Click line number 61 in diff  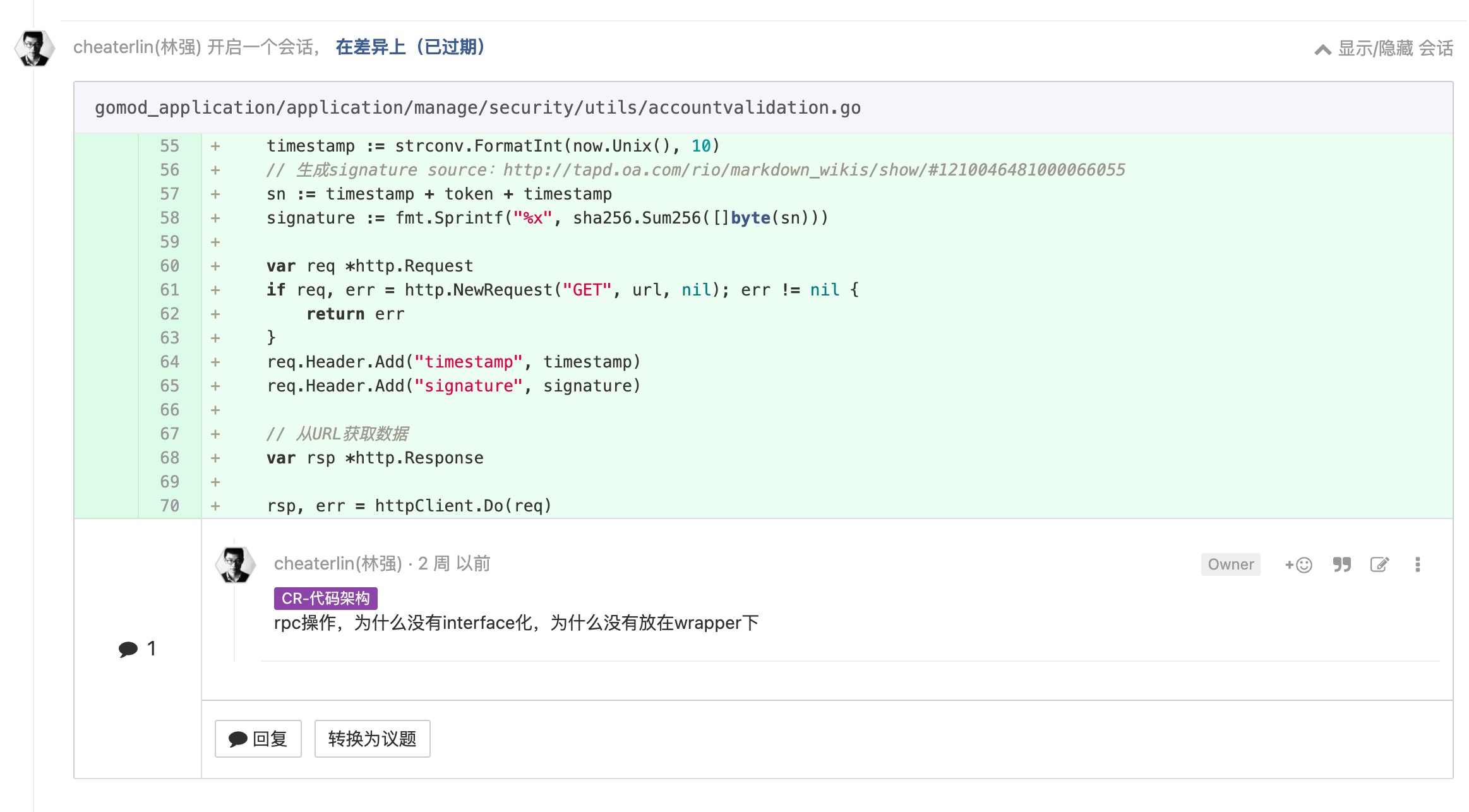169,290
